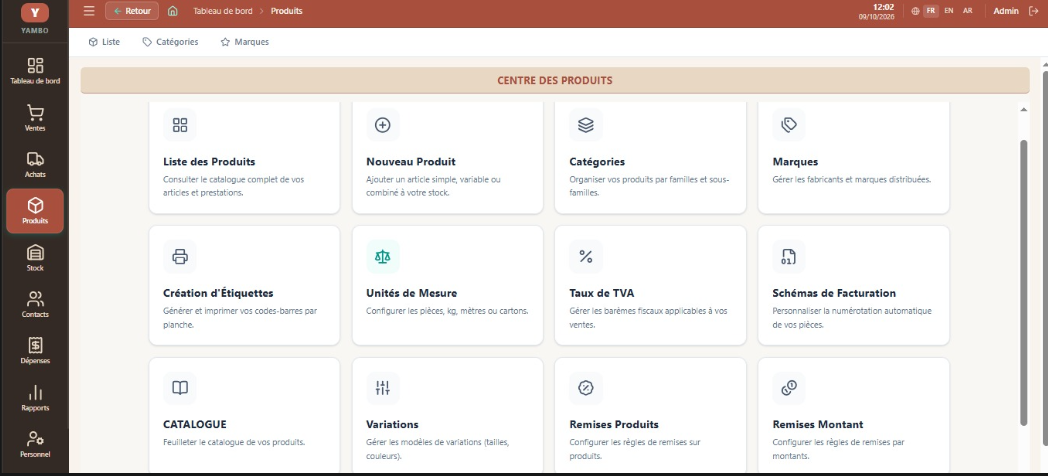Click "Gérer les fabricants et marques distribuées." text

[852, 180]
